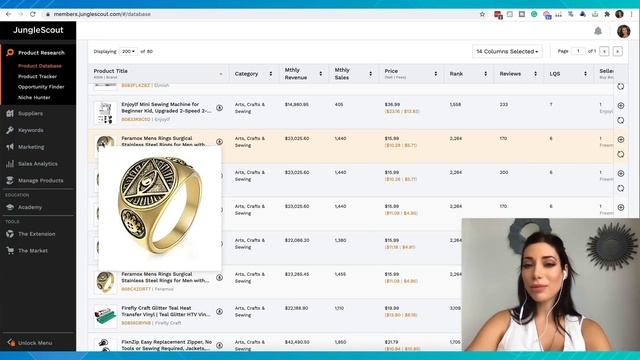Click FixnZip Easy Replacement Zipper title
Screen dimensions: 640x360
point(167,345)
